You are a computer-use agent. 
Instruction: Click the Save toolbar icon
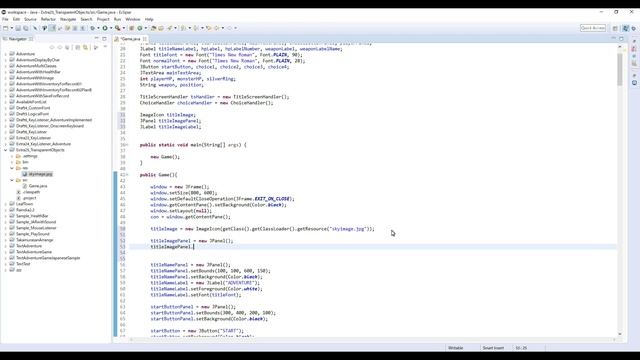pyautogui.click(x=18, y=28)
